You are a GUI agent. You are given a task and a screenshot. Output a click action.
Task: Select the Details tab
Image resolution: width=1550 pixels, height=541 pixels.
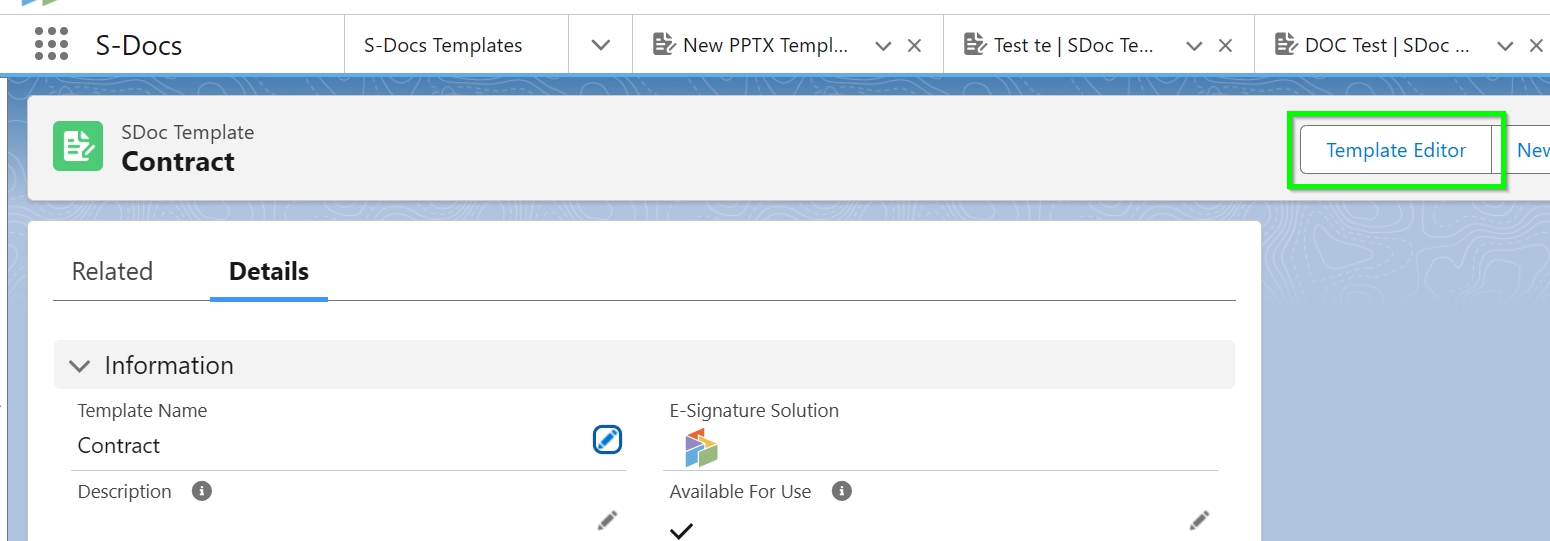click(268, 272)
